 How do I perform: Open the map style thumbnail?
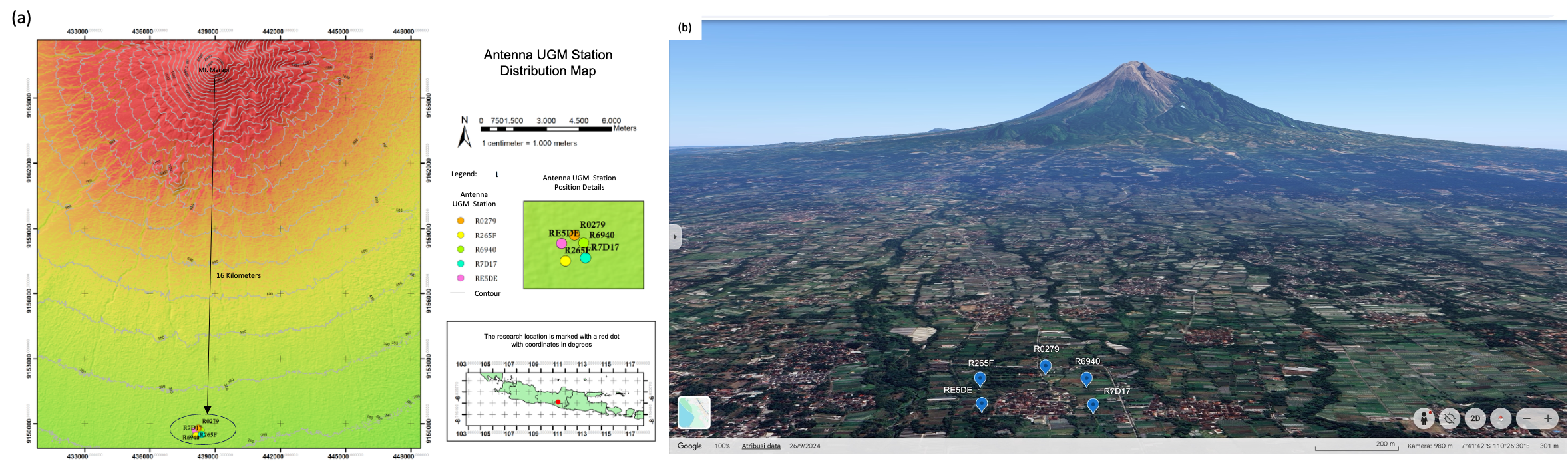(694, 412)
